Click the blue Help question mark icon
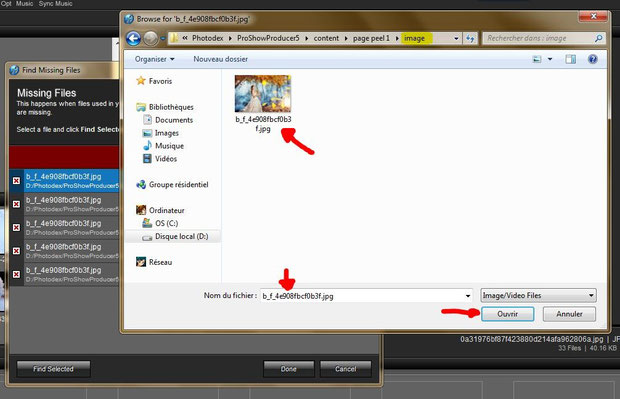Viewport: 620px width, 399px height. 593,59
